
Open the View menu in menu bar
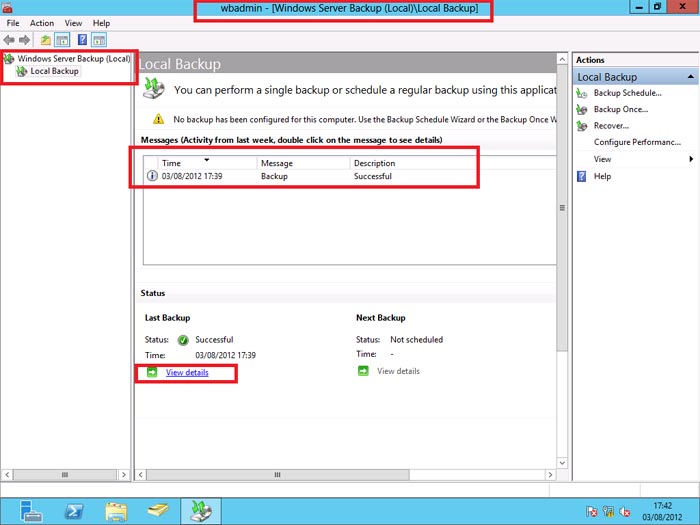(73, 23)
